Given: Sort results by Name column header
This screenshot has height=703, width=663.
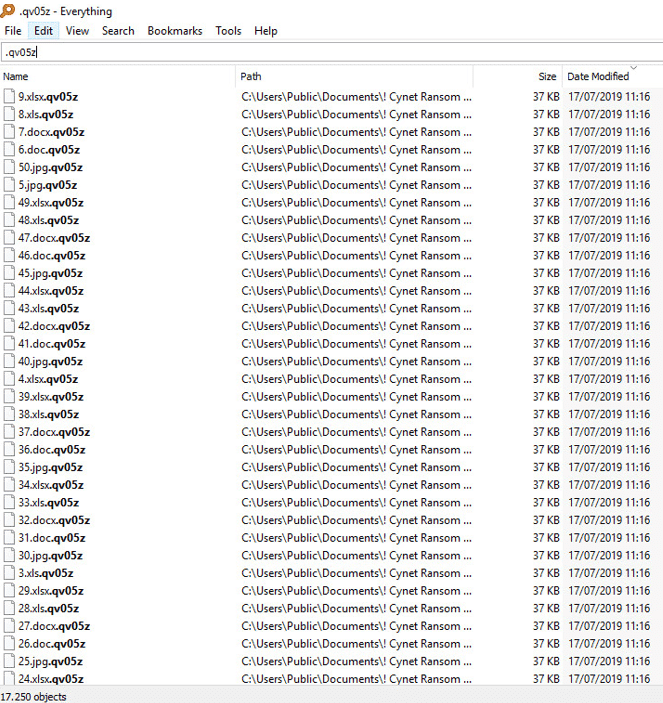Looking at the screenshot, I should coord(117,77).
